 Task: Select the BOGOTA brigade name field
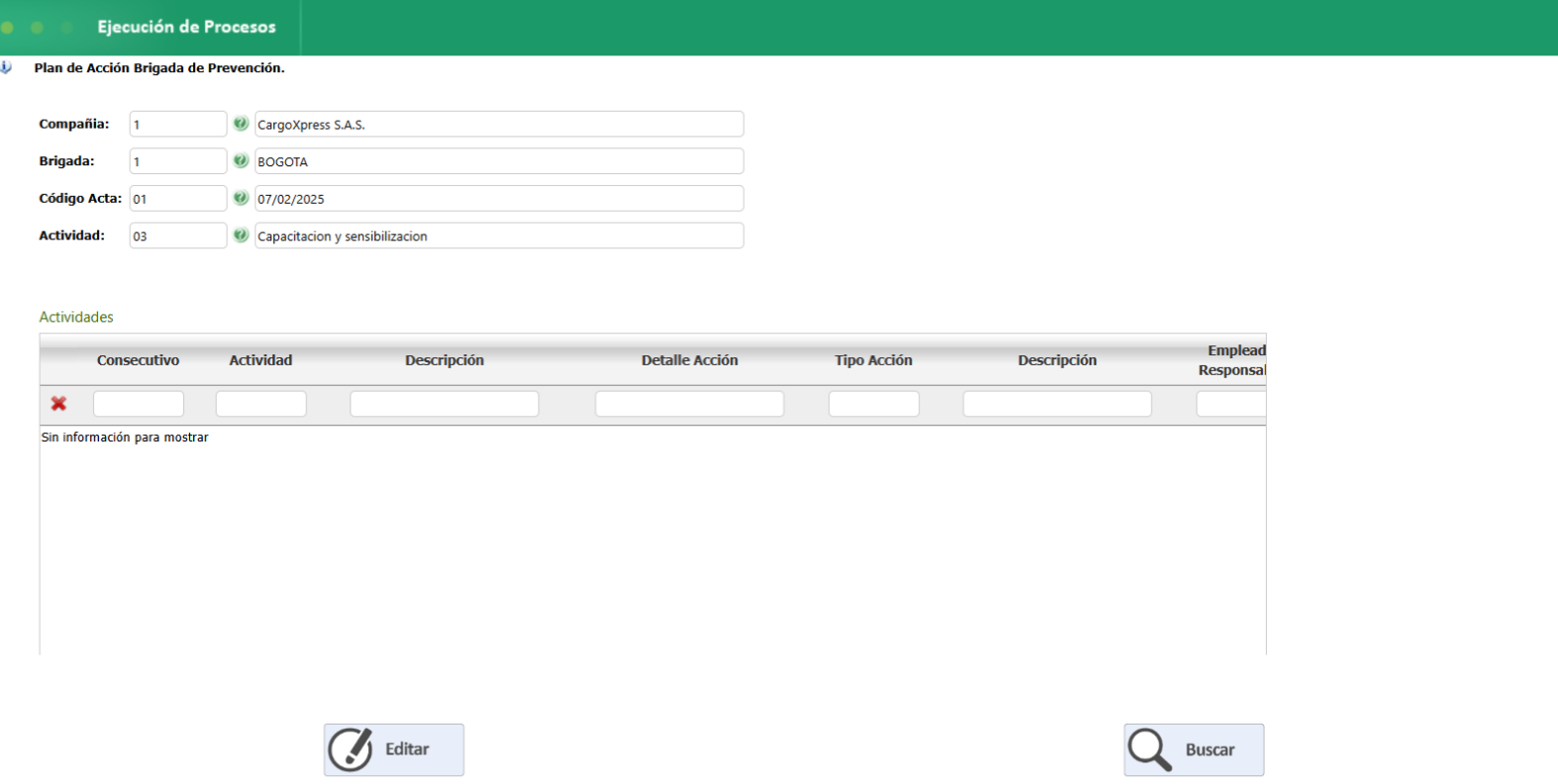point(499,161)
